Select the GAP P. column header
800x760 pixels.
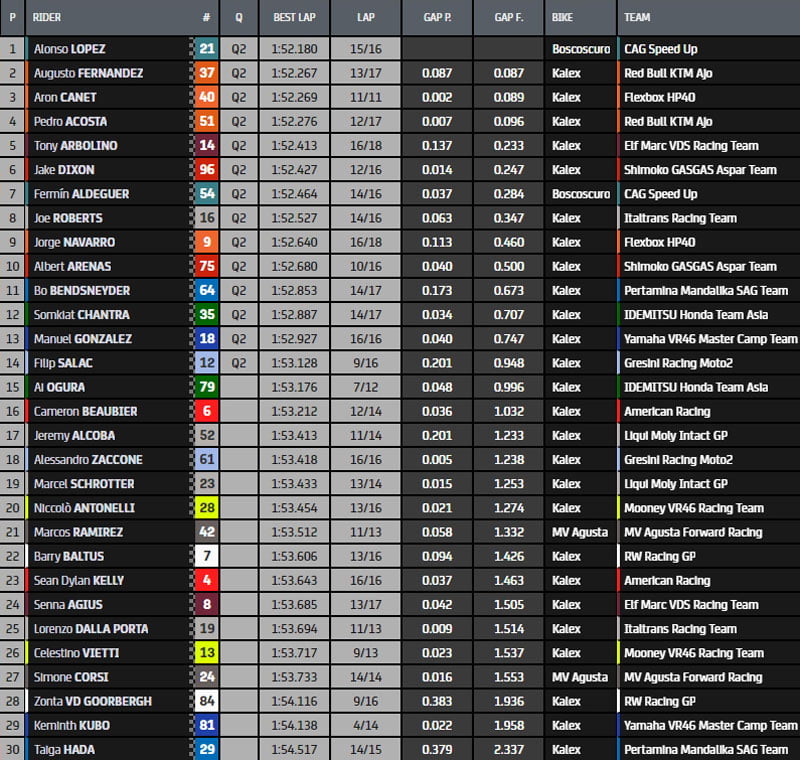coord(436,18)
